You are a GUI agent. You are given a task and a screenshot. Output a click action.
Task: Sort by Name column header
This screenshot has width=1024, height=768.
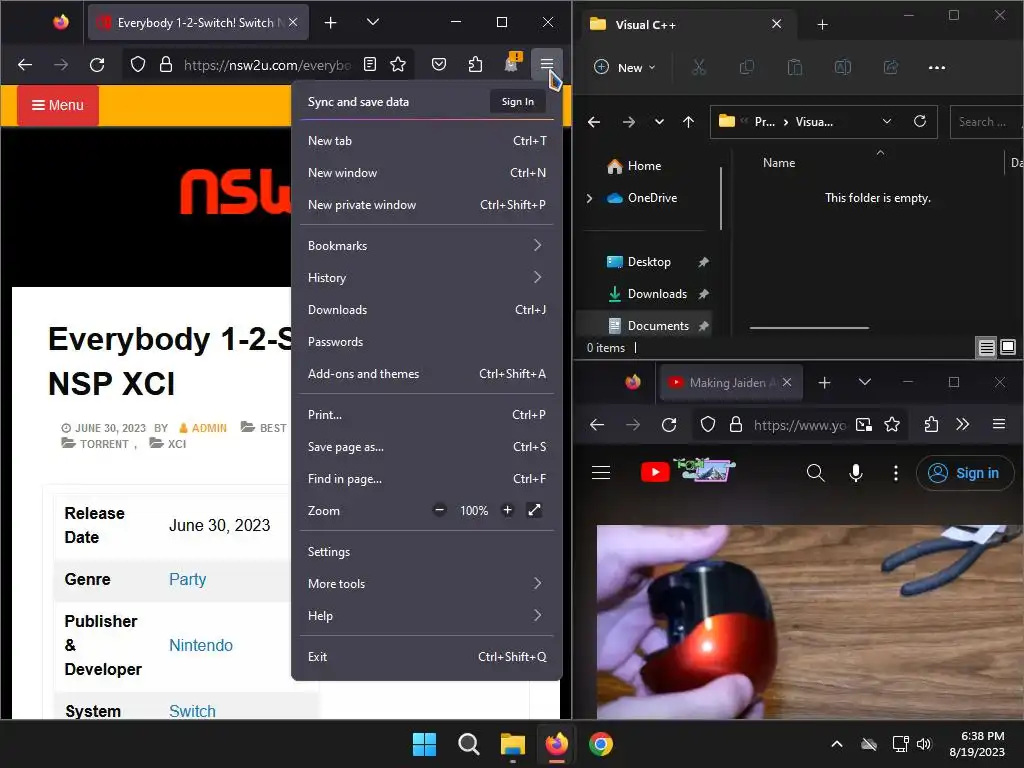click(x=779, y=163)
